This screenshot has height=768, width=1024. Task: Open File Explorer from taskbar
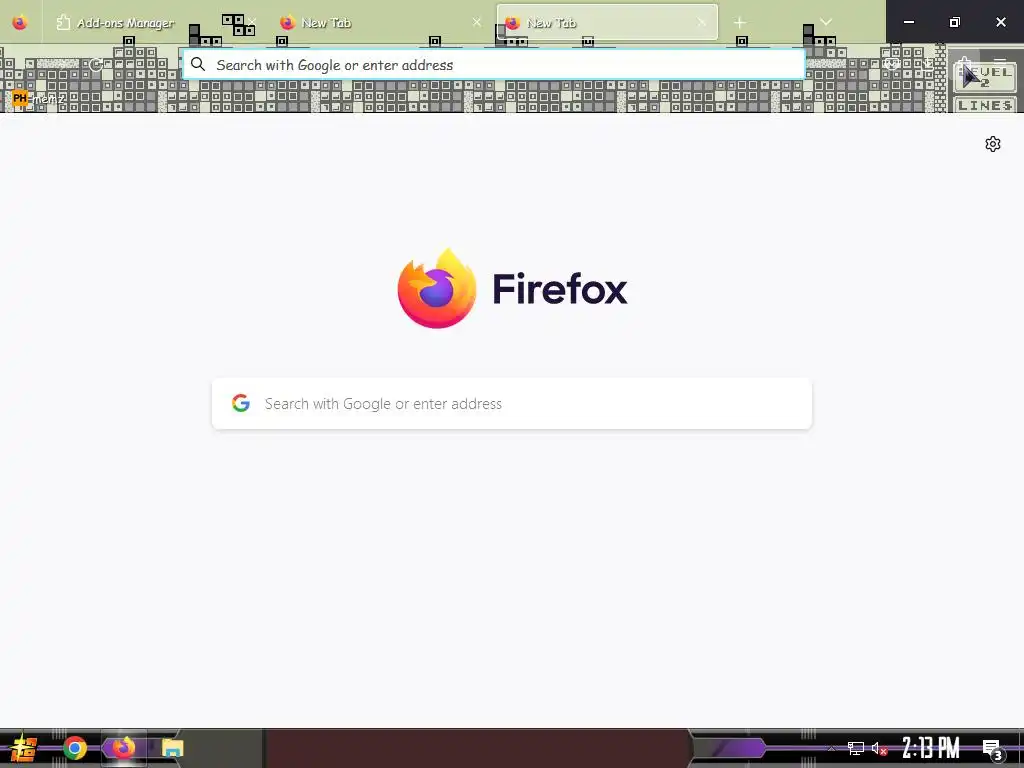(x=172, y=748)
